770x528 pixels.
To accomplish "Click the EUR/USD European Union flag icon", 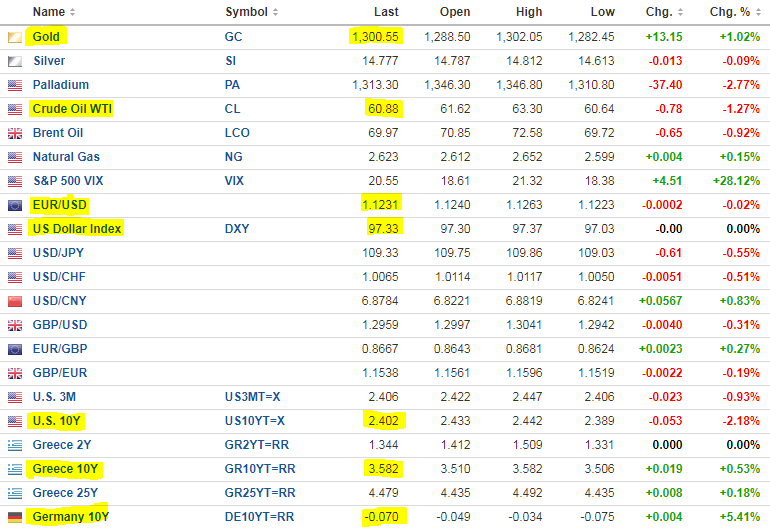I will [x=15, y=205].
